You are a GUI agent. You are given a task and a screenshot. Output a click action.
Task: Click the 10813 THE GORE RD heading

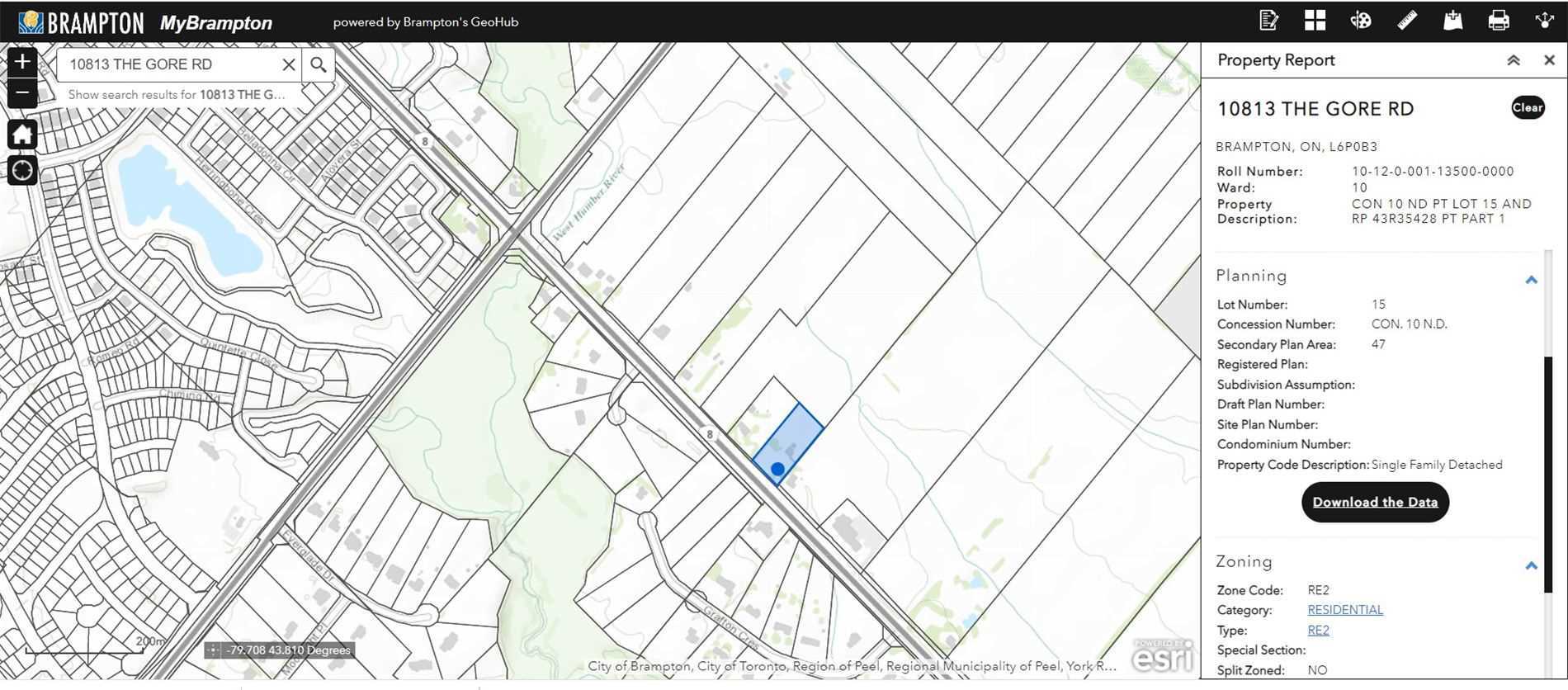click(x=1315, y=109)
